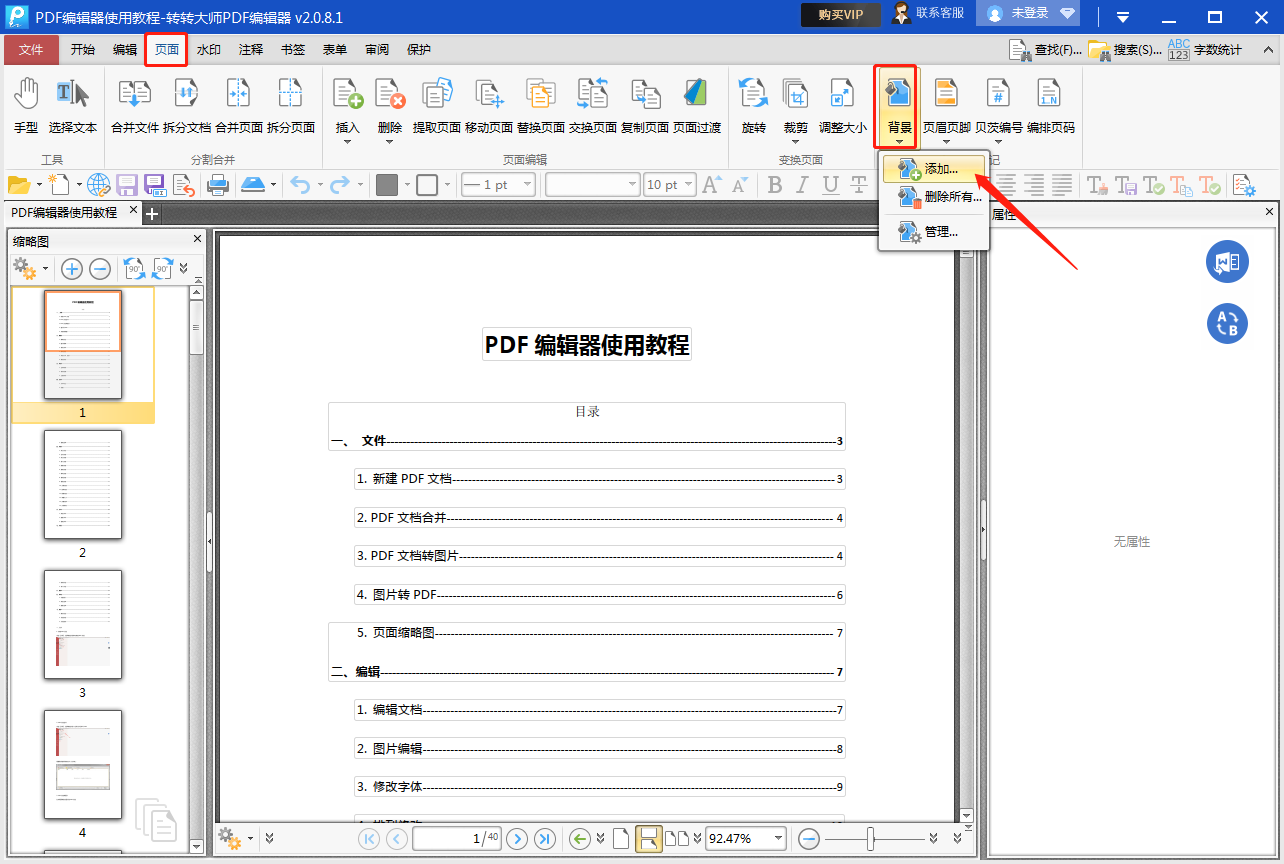
Task: Select the page 2 thumbnail
Action: [x=83, y=485]
